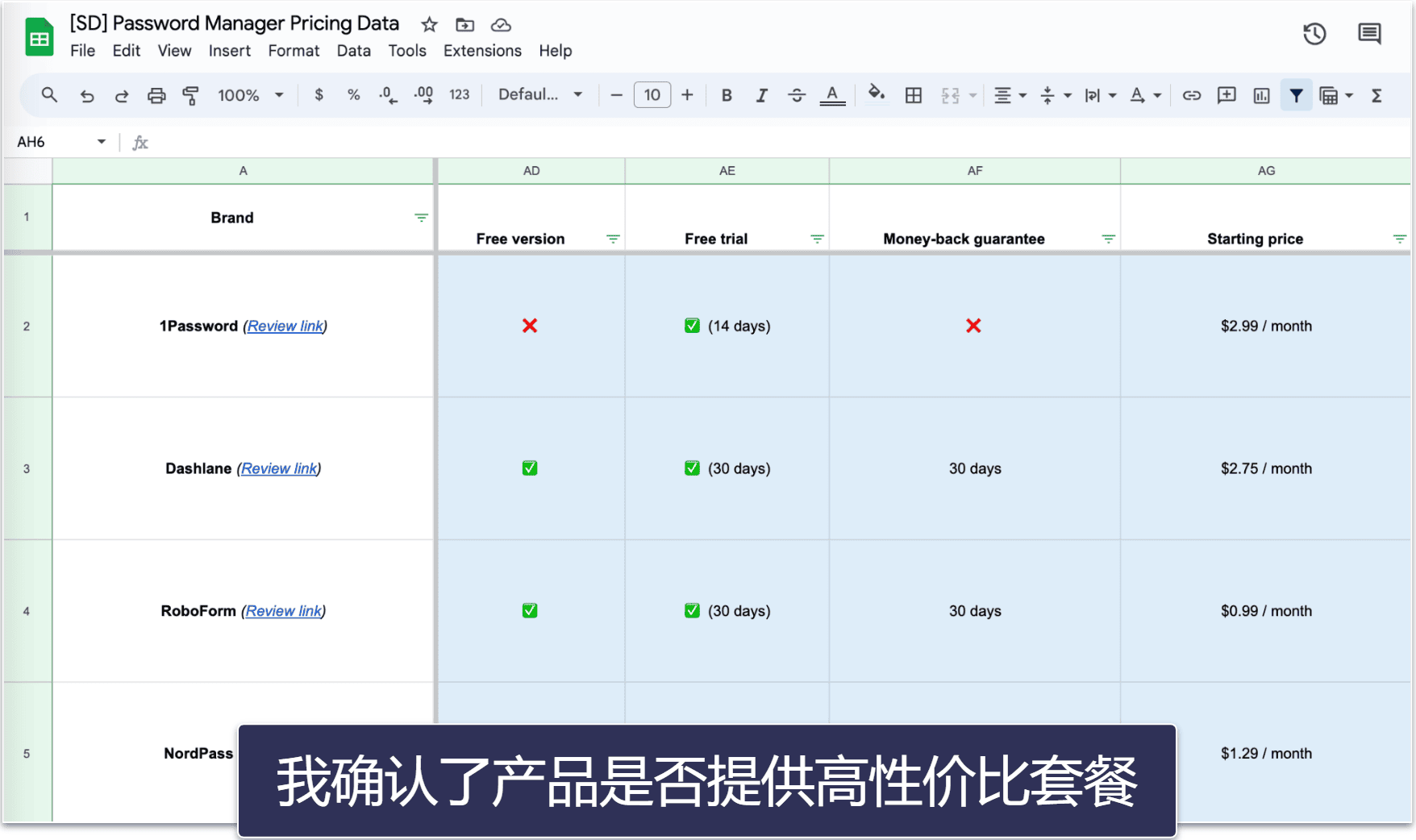Viewport: 1416px width, 840px height.
Task: Open the text color picker
Action: (x=832, y=95)
